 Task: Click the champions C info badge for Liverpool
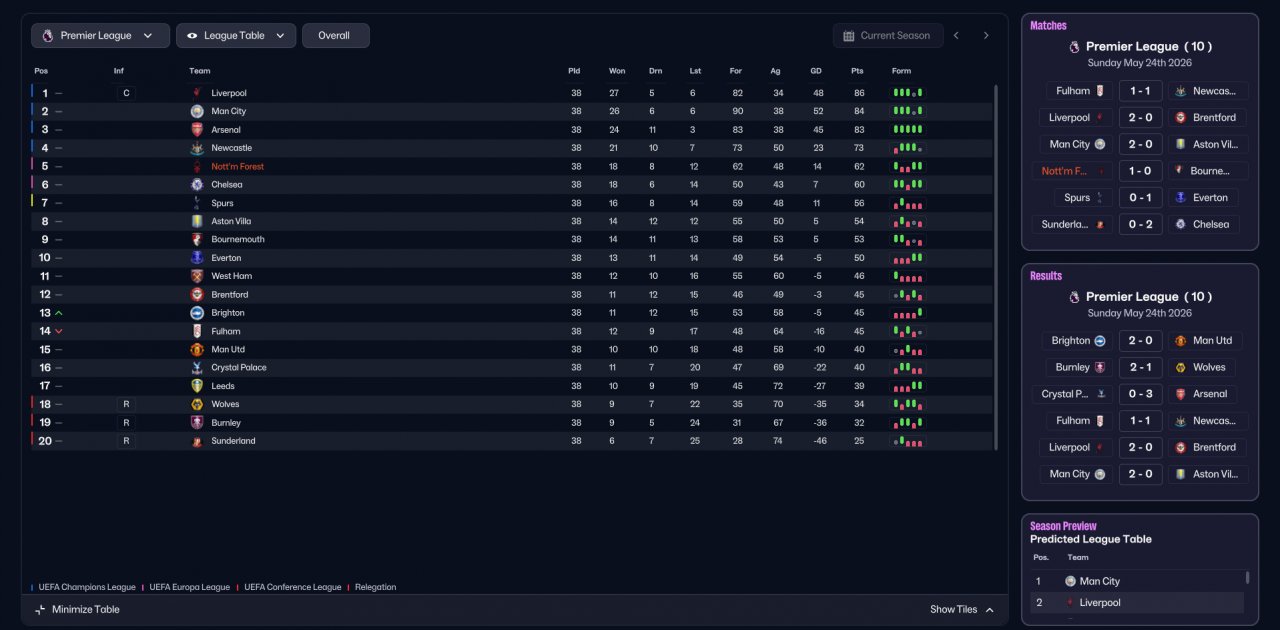coord(125,93)
